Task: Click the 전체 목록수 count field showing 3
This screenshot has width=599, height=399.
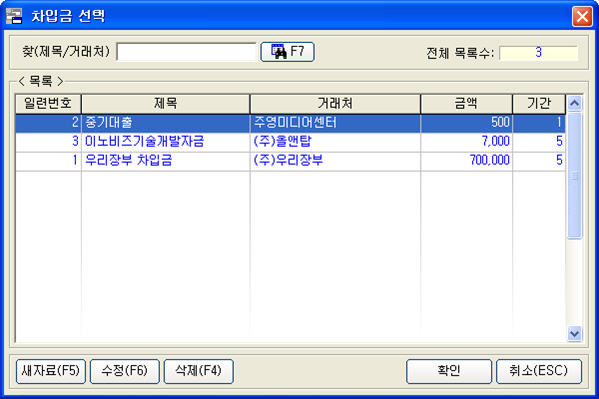Action: point(539,53)
